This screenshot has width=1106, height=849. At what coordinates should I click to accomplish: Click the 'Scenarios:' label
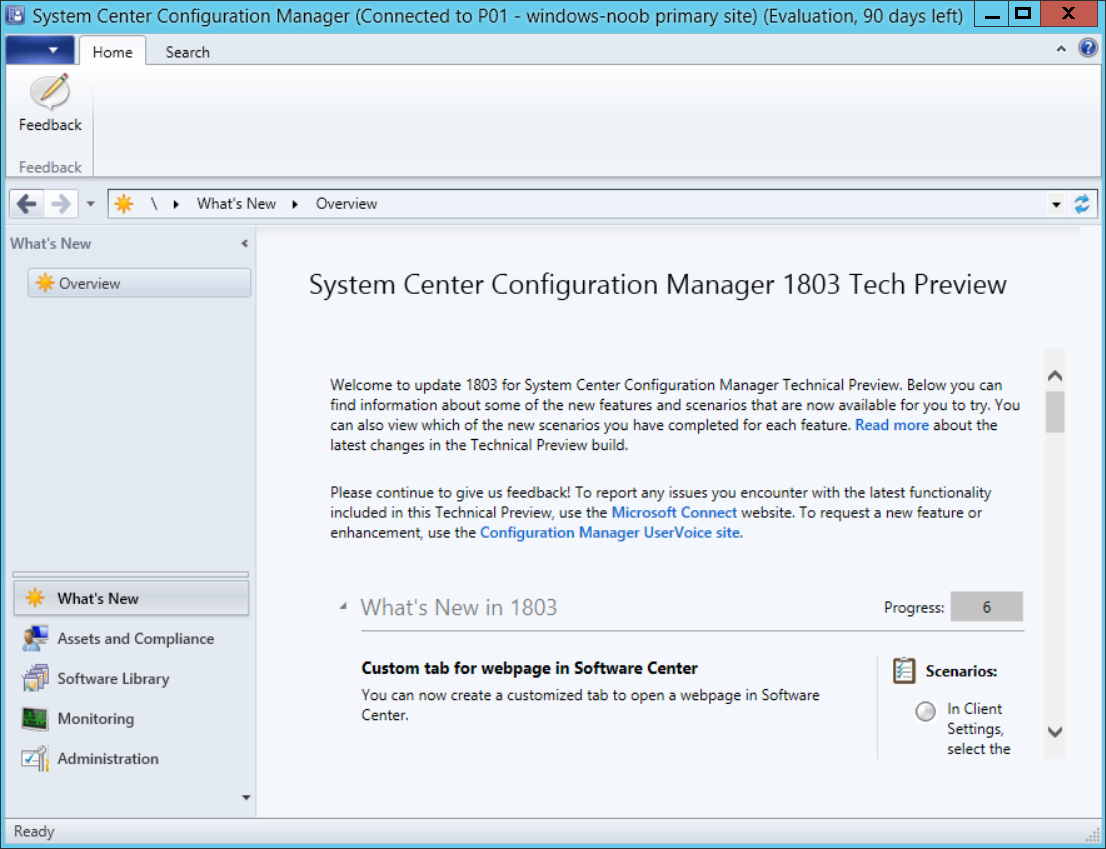[961, 671]
